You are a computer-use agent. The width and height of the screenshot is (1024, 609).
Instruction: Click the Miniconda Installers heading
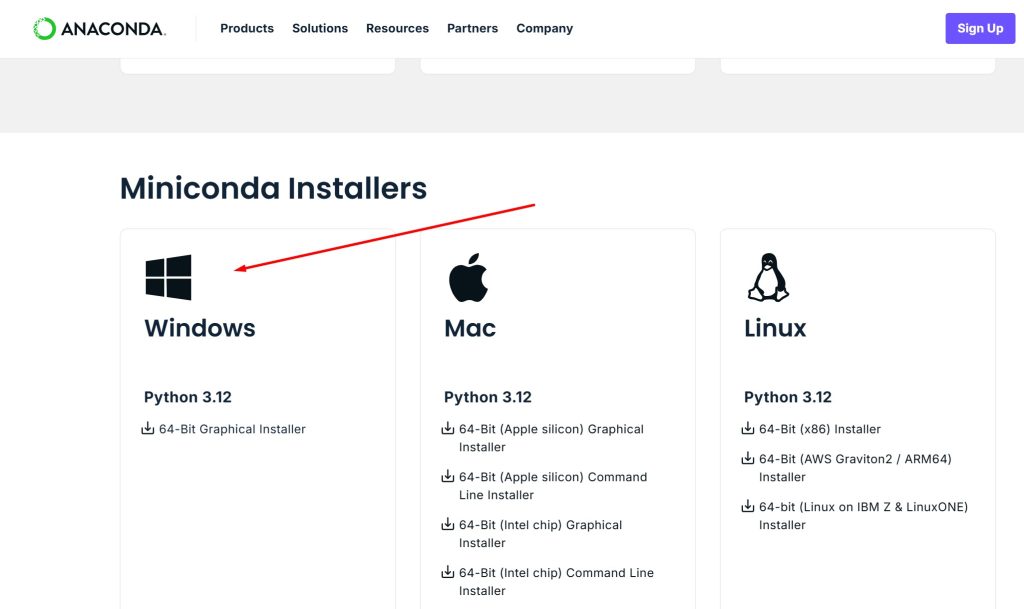[273, 188]
